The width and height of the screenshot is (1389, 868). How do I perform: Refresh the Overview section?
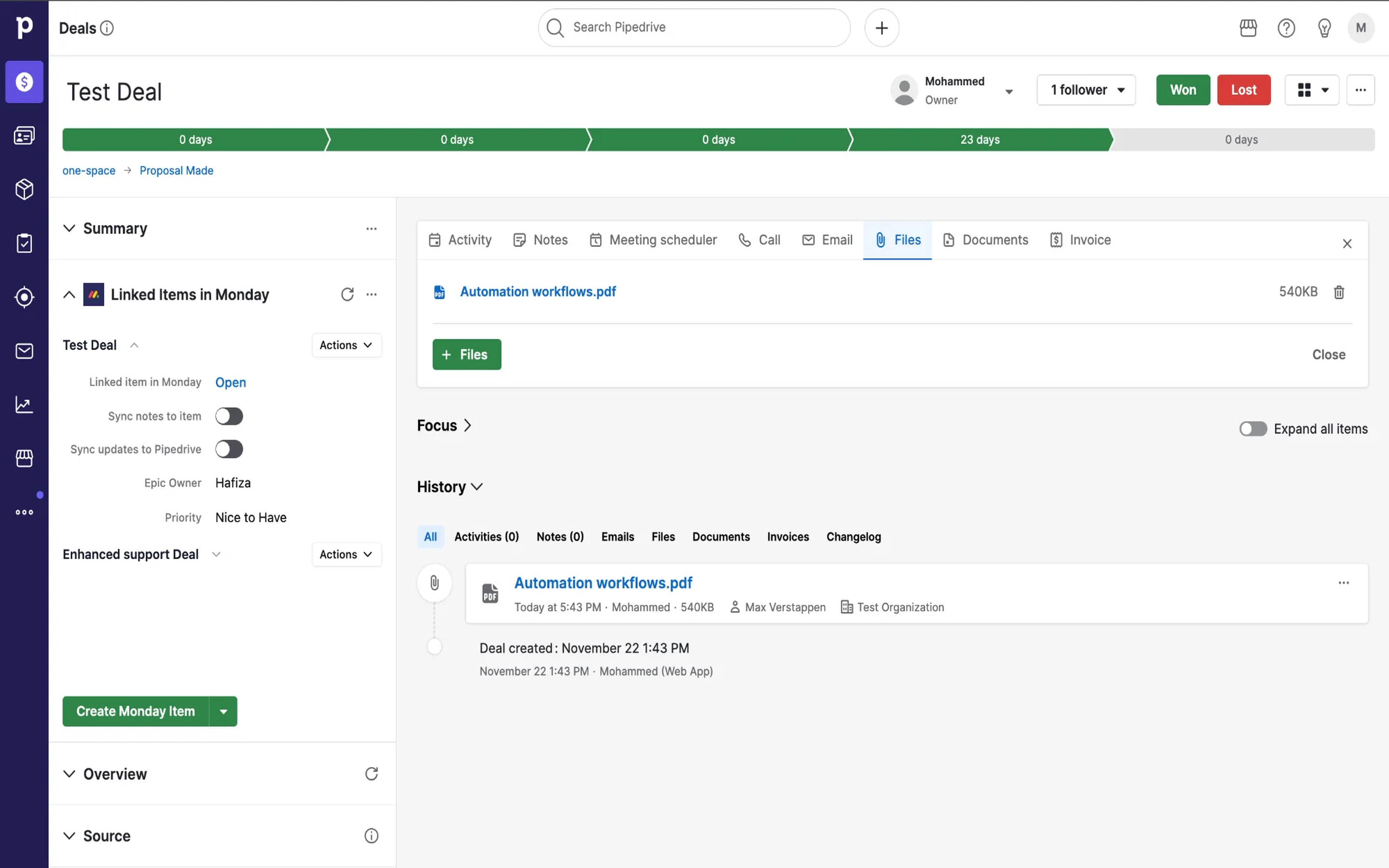pos(371,774)
